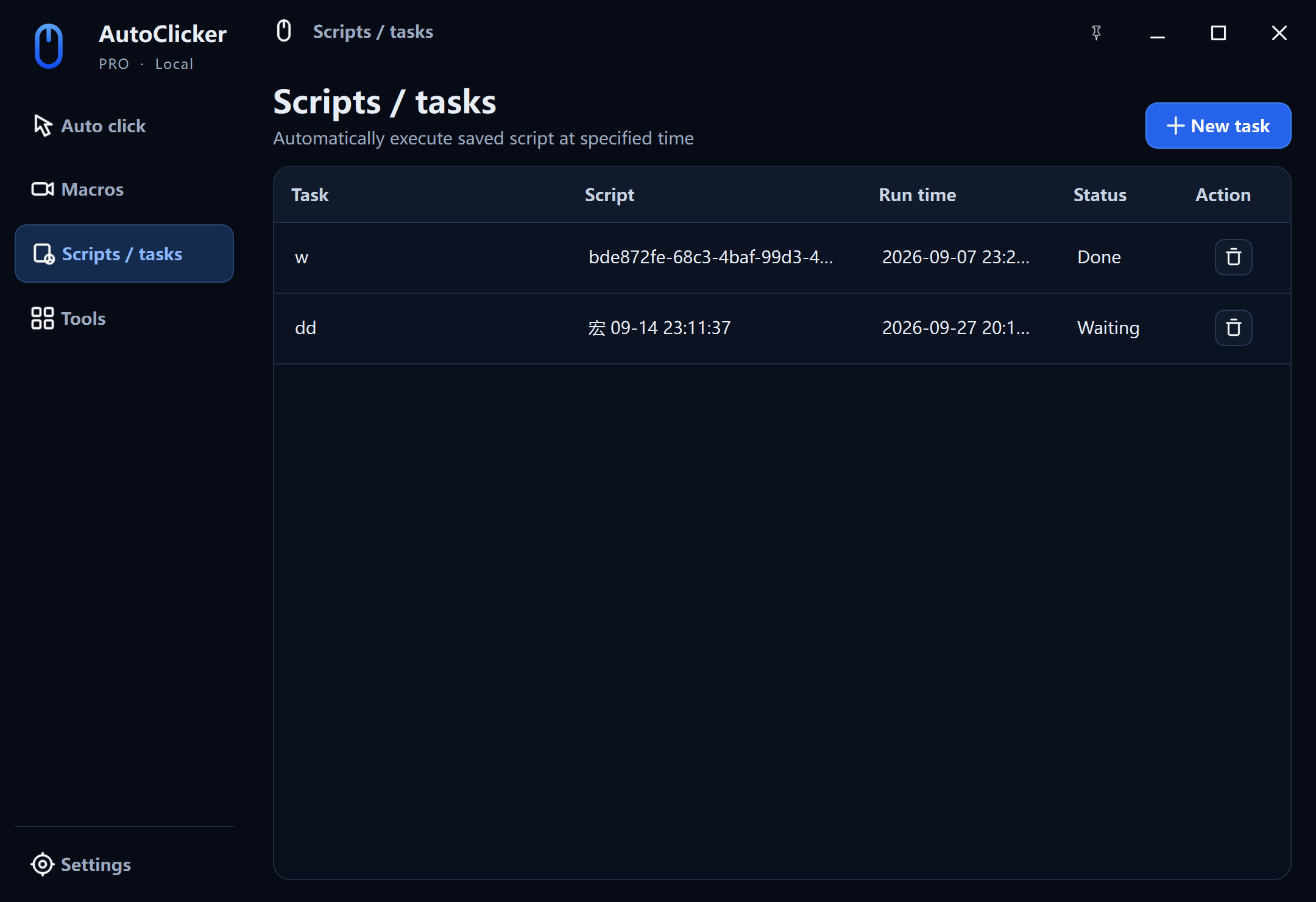Click script '宏 09-14 23:11:37'
Image resolution: width=1316 pixels, height=902 pixels.
click(x=659, y=328)
